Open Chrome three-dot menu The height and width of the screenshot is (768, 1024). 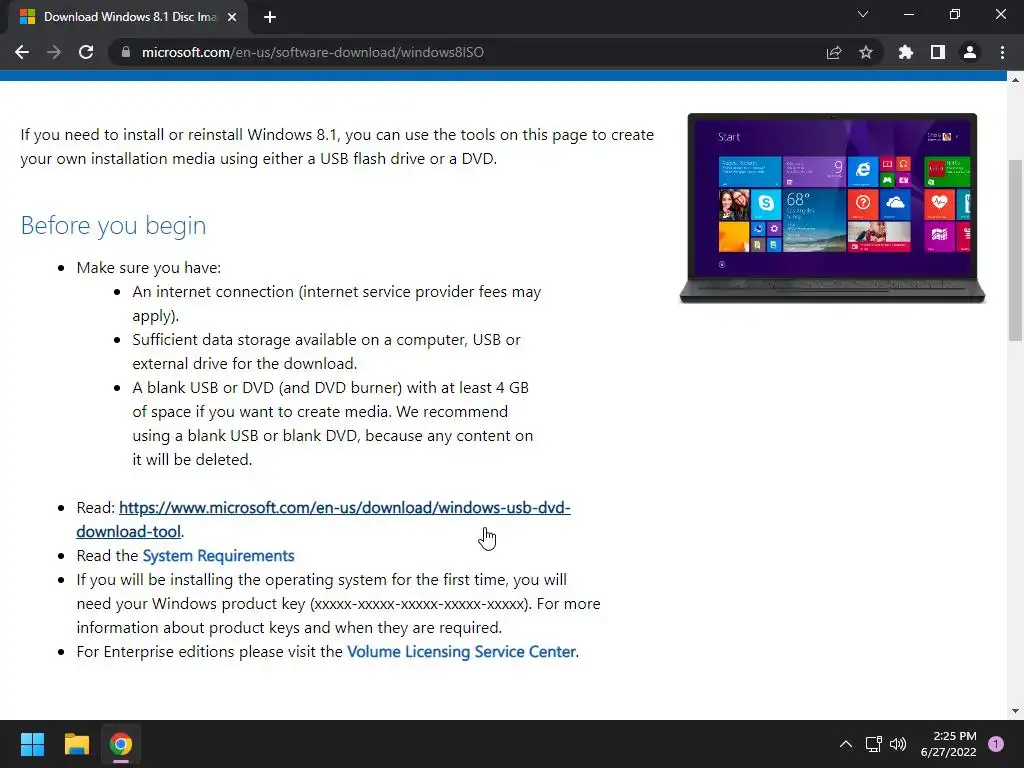coord(1002,52)
